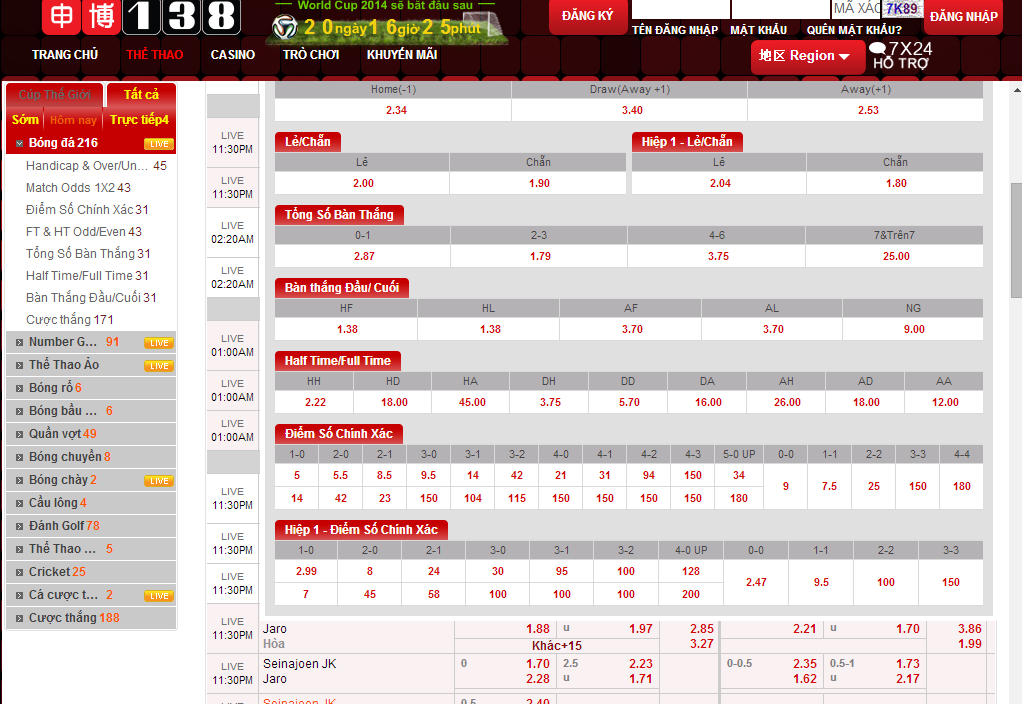Click the ĐĂNG KÝ button
The width and height of the screenshot is (1022, 704).
[x=587, y=17]
